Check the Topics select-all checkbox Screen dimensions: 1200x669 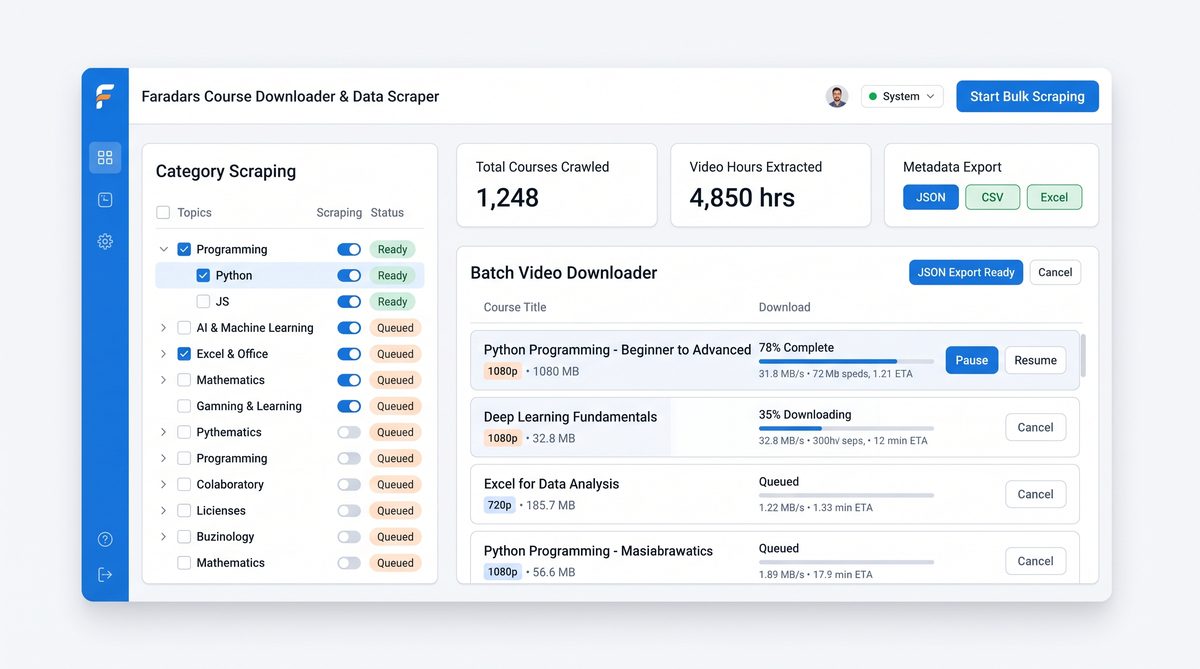click(163, 212)
